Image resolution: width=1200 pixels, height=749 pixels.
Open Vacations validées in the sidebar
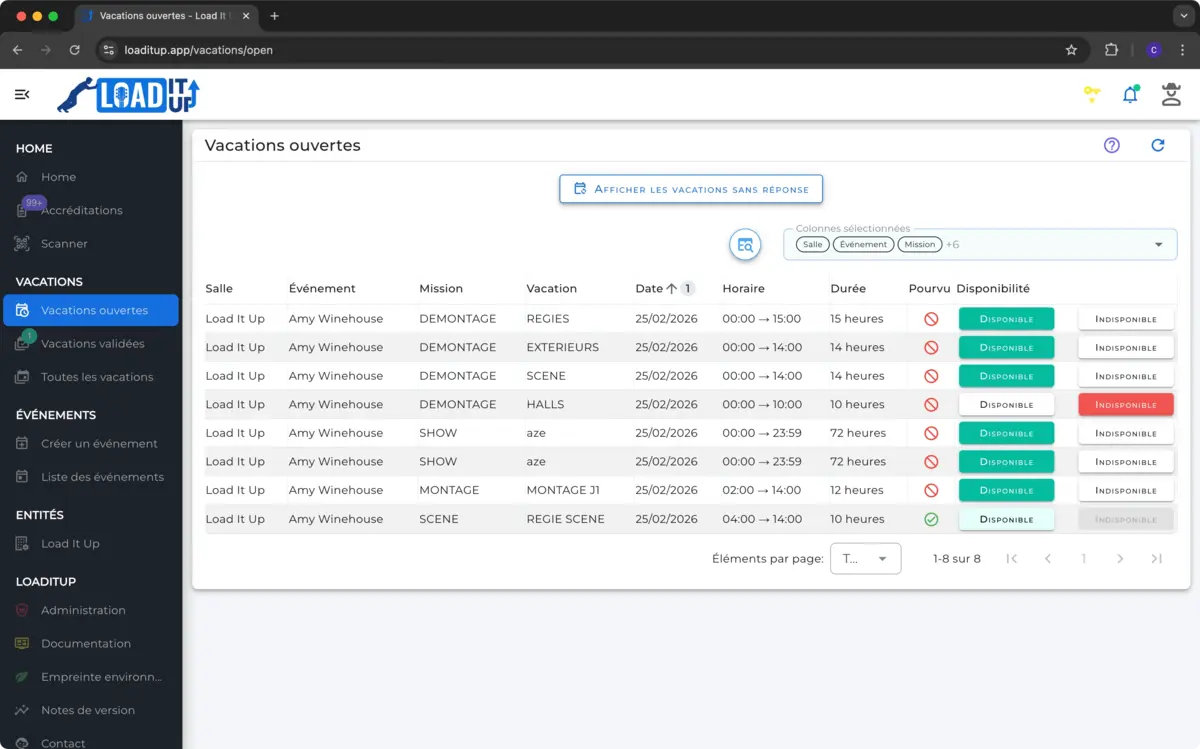(92, 344)
